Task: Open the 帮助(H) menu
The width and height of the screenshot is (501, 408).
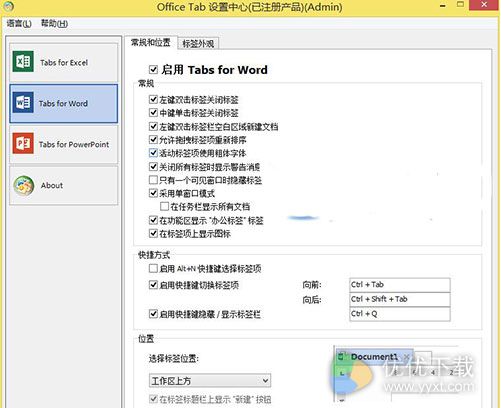Action: click(54, 23)
